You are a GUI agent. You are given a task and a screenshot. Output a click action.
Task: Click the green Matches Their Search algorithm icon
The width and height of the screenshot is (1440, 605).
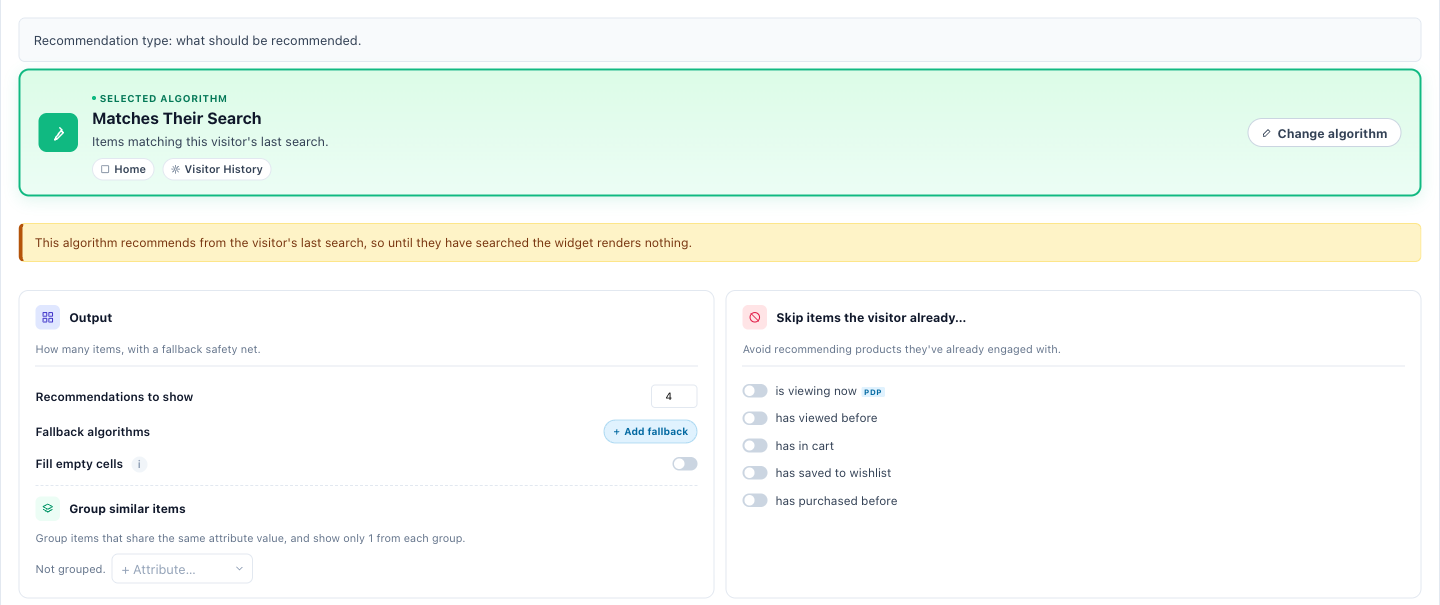pyautogui.click(x=58, y=133)
